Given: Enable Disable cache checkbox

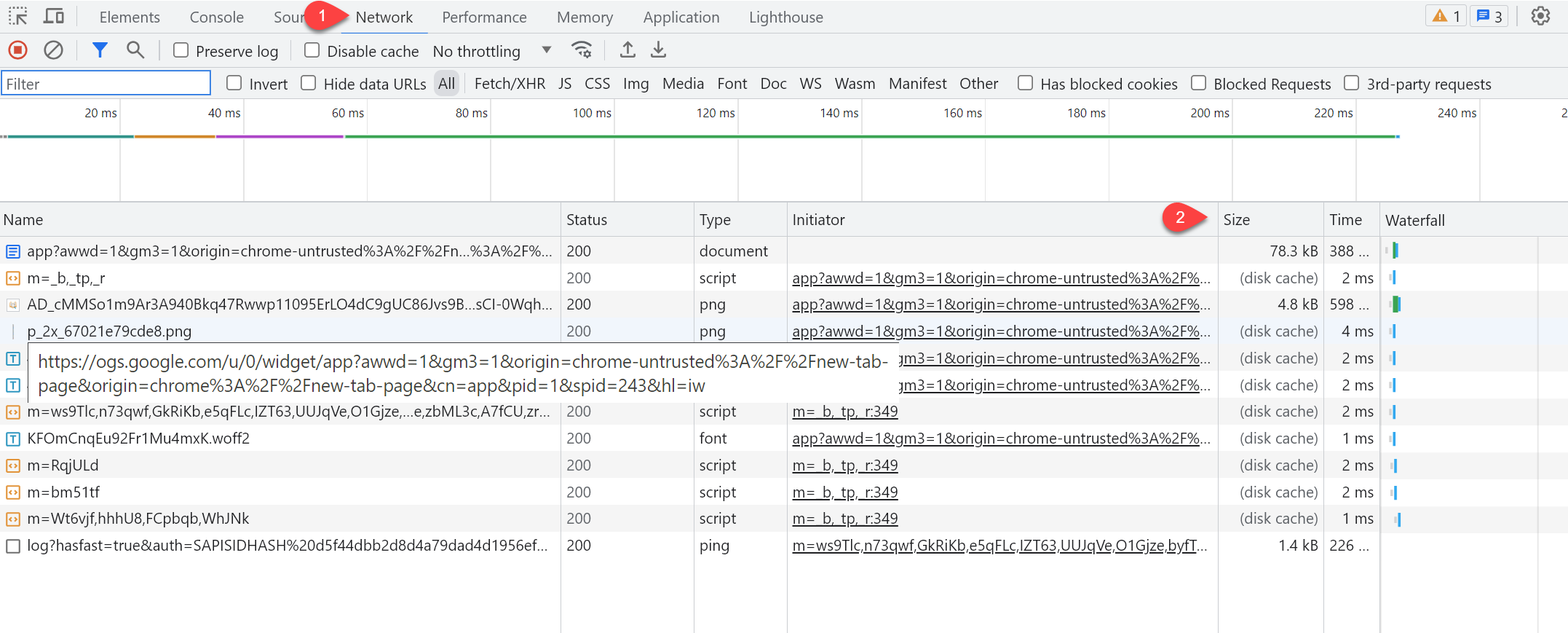Looking at the screenshot, I should point(312,50).
